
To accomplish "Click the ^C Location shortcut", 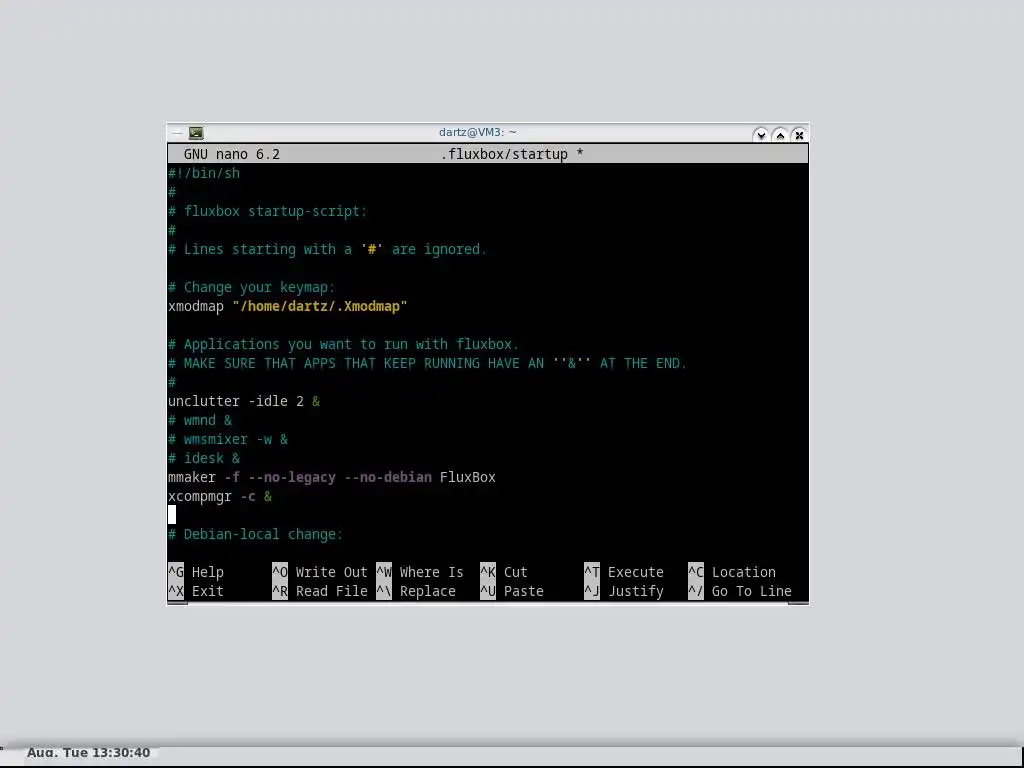I will coord(732,572).
